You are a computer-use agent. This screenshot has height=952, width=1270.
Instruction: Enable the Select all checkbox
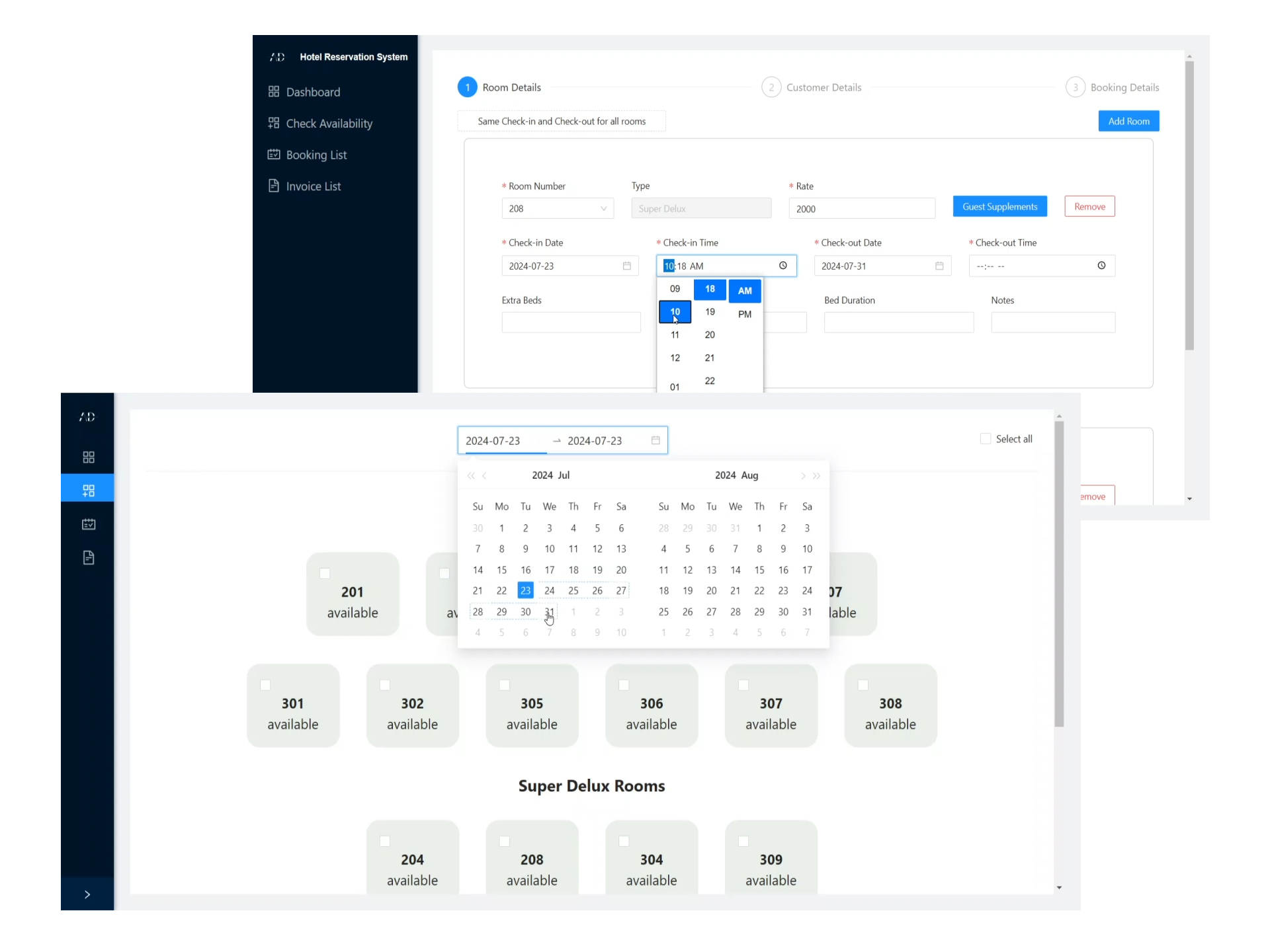tap(986, 439)
